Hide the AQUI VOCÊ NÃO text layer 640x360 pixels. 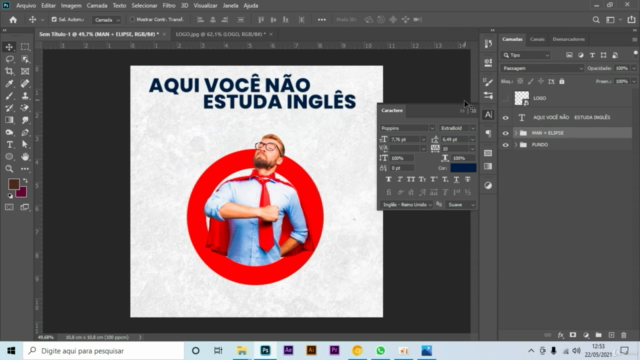(x=505, y=118)
